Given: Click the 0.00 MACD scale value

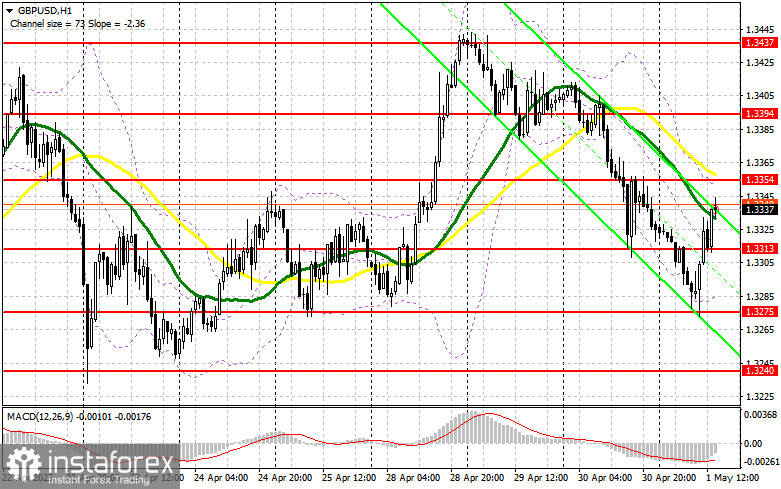Looking at the screenshot, I should pyautogui.click(x=755, y=444).
